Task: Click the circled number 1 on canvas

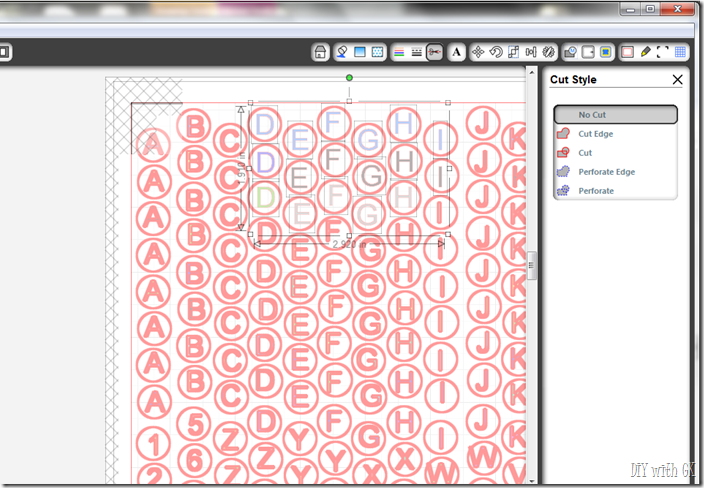Action: 154,444
